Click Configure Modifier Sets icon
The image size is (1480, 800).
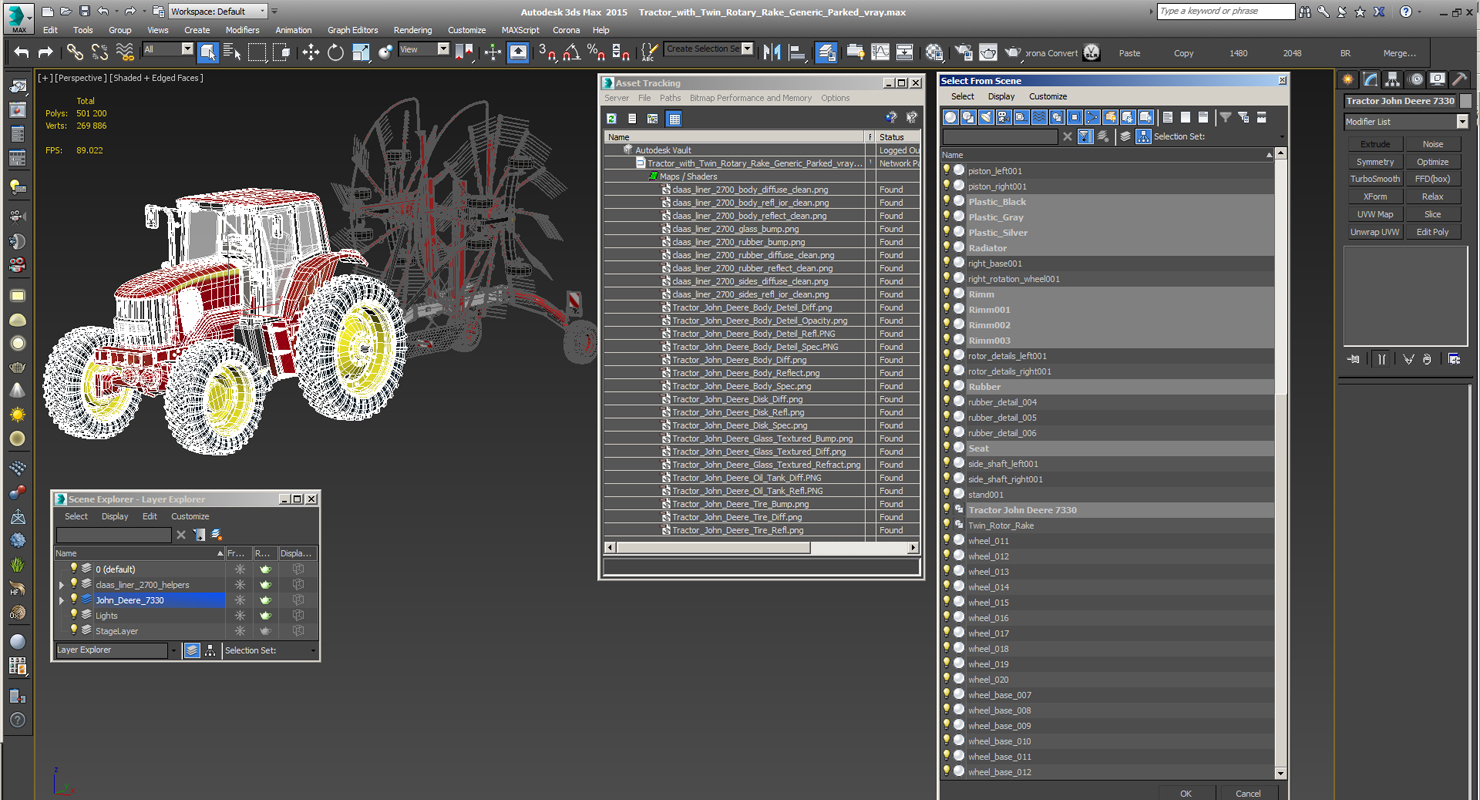tap(1454, 359)
